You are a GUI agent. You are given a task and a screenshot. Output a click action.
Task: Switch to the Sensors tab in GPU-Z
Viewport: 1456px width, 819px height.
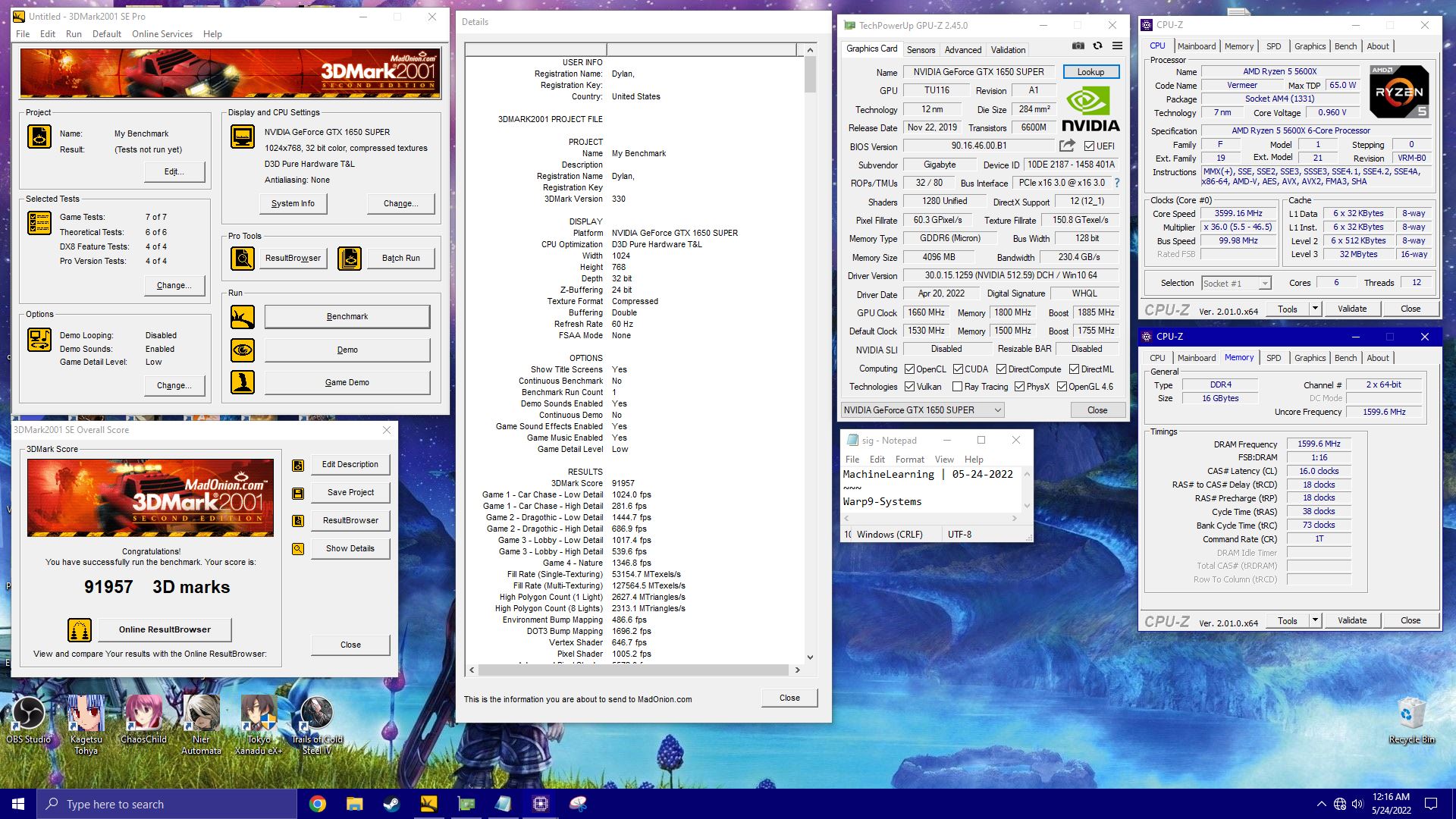point(921,50)
